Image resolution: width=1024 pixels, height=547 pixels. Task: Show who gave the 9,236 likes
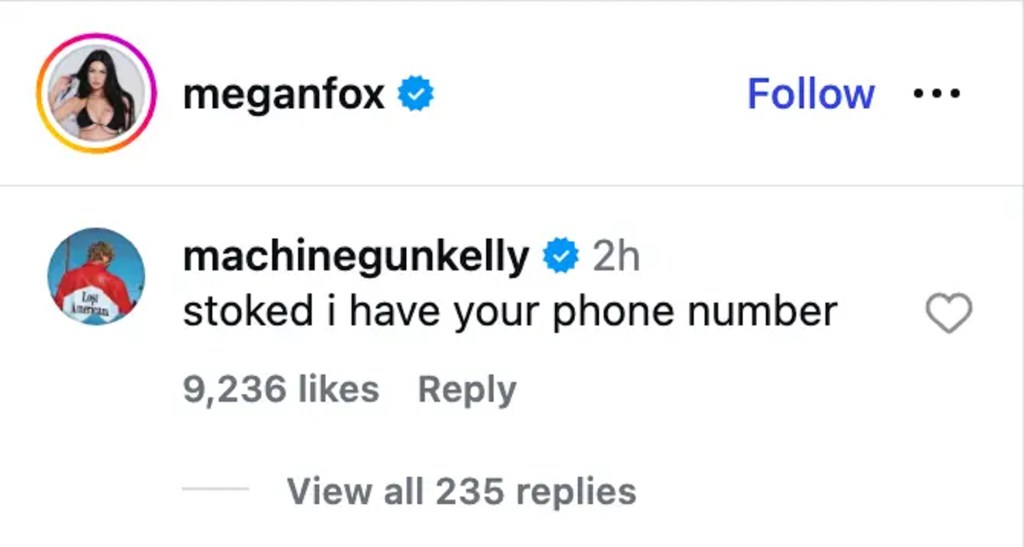coord(281,390)
